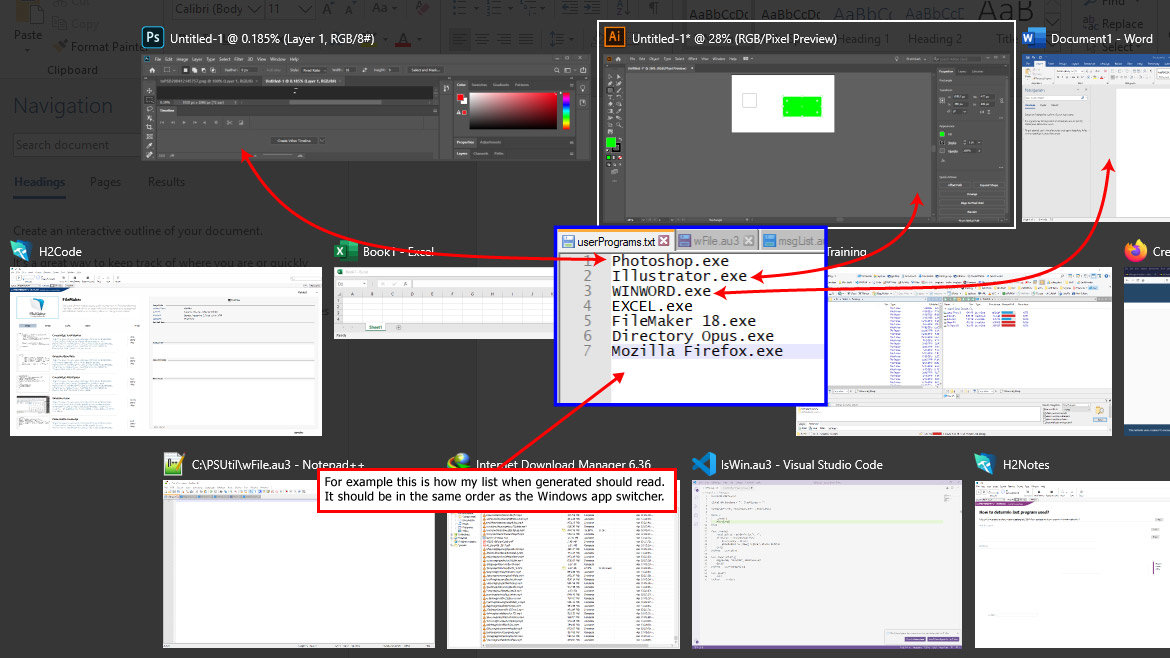
Task: Click Clear Formatting eraser icon in Word
Action: 423,8
